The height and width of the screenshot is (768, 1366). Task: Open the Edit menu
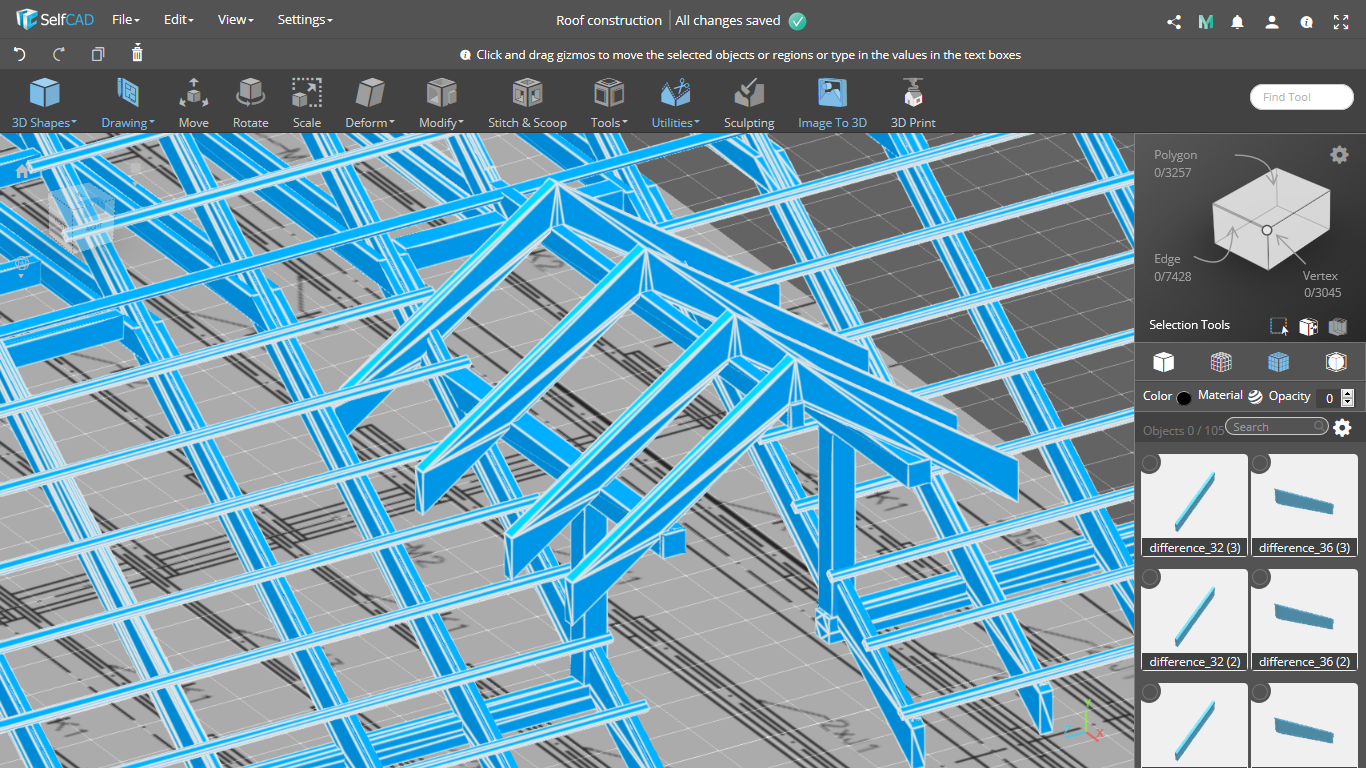[x=179, y=20]
